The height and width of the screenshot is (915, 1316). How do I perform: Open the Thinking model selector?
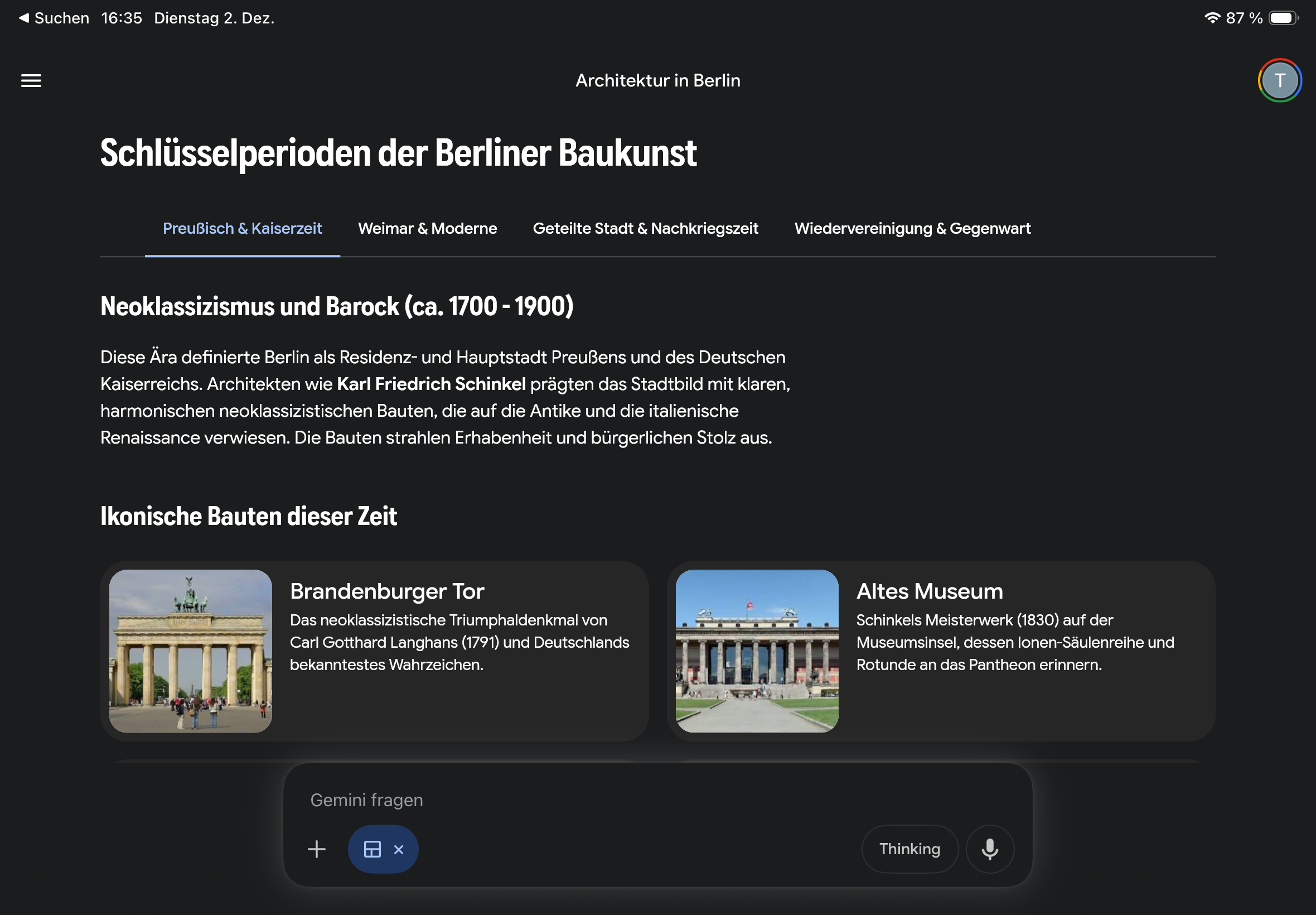point(909,849)
